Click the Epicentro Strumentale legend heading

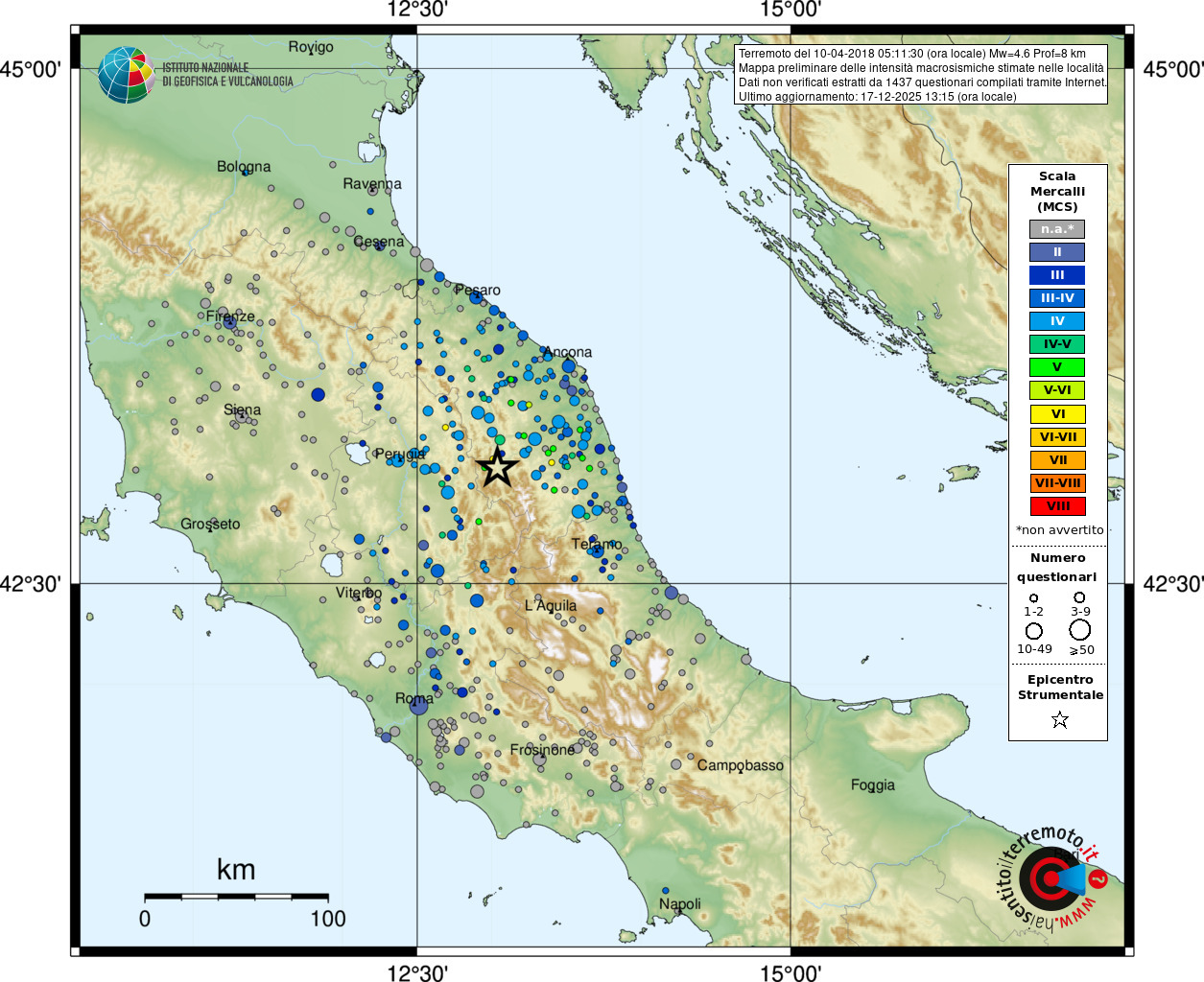click(1060, 687)
